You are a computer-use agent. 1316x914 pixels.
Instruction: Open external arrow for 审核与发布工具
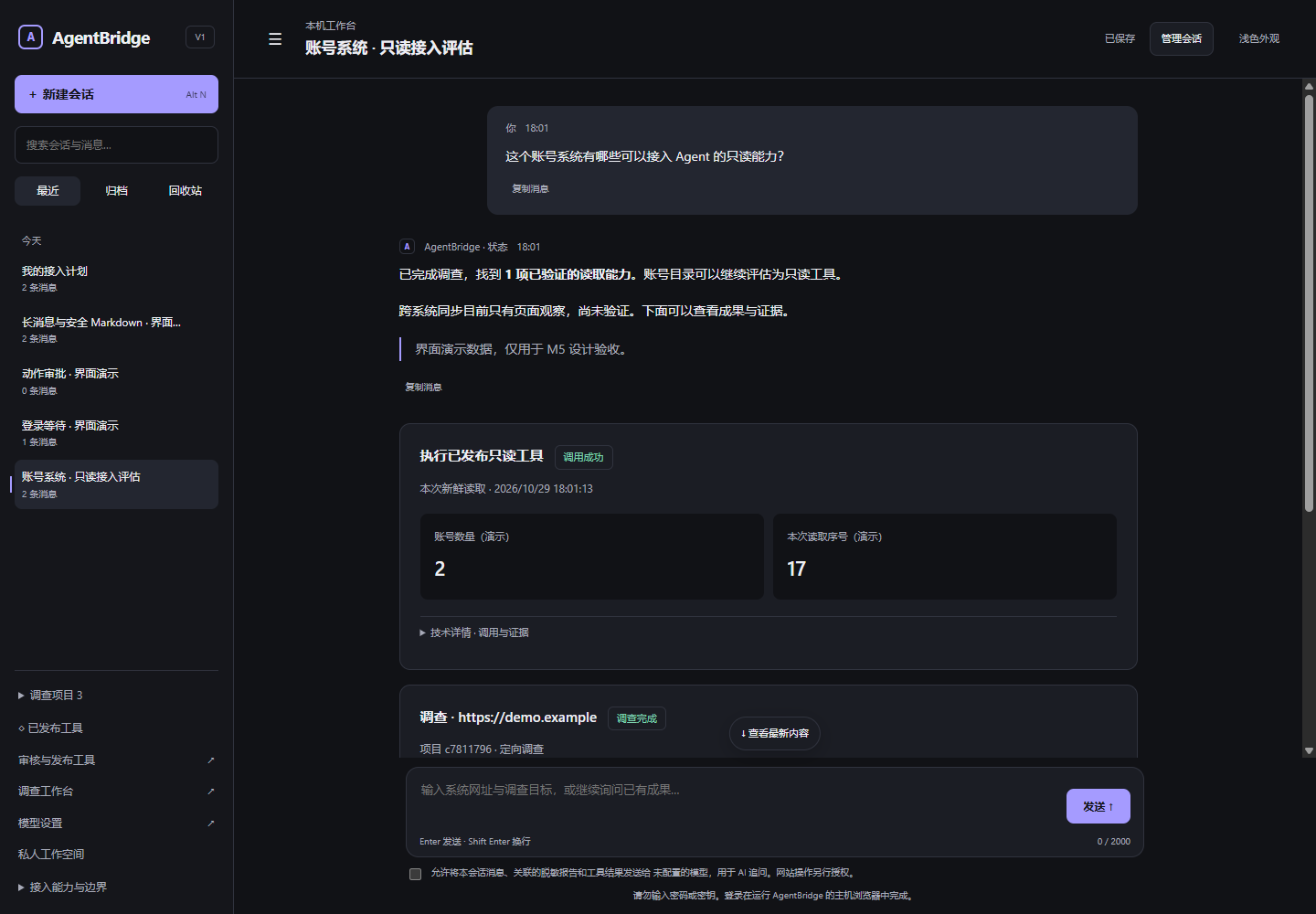click(210, 760)
